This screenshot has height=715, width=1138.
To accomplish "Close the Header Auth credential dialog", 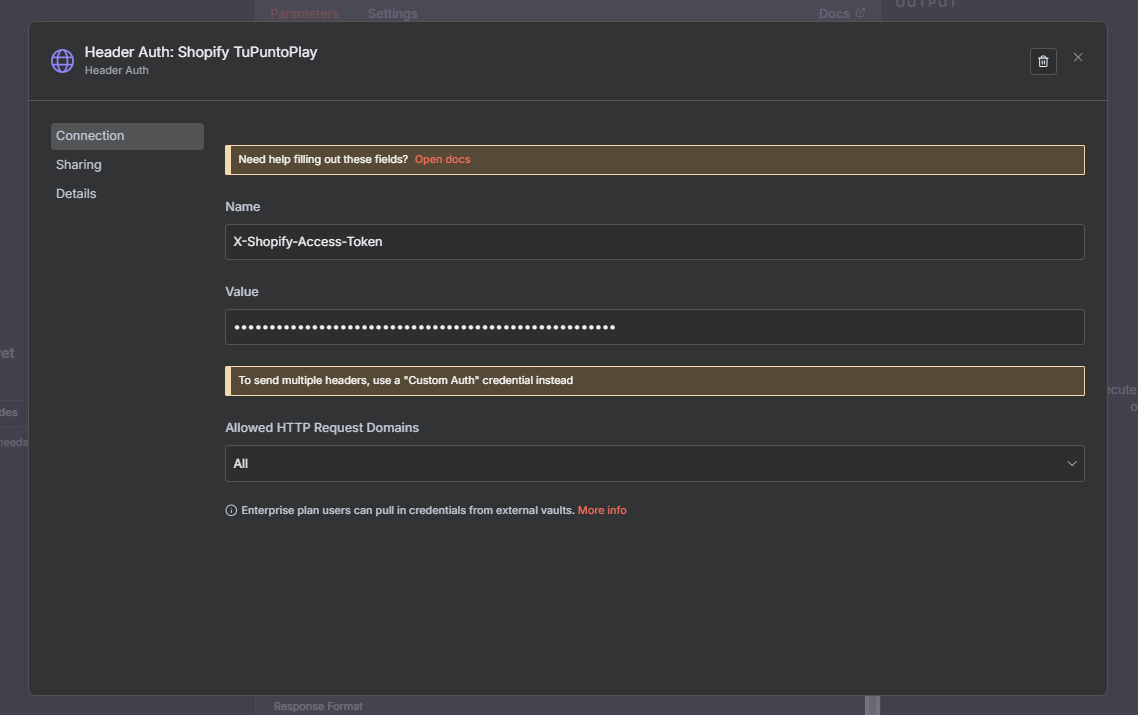I will (x=1078, y=57).
